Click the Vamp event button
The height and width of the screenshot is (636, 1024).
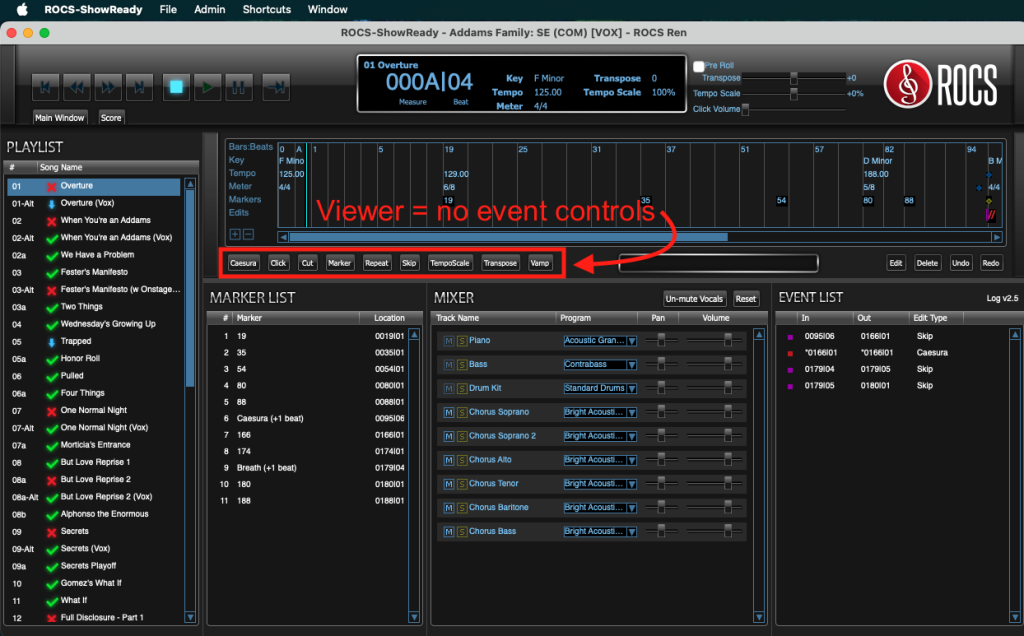pyautogui.click(x=539, y=263)
